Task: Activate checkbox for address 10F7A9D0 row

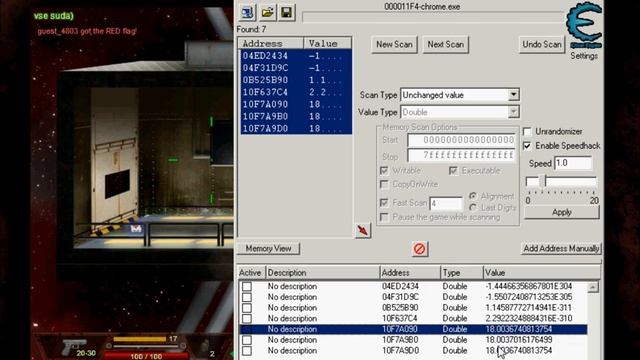Action: [247, 351]
